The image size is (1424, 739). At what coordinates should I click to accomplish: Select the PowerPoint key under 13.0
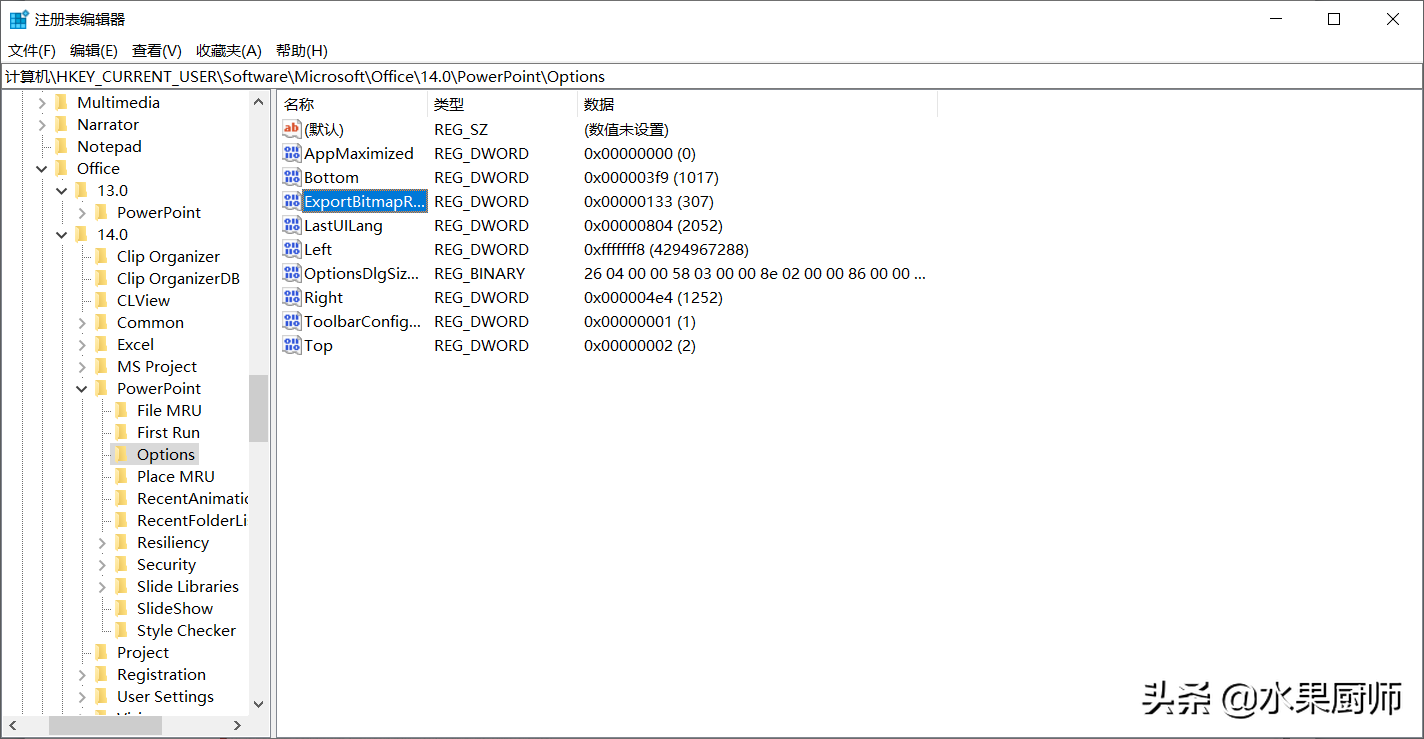point(159,212)
